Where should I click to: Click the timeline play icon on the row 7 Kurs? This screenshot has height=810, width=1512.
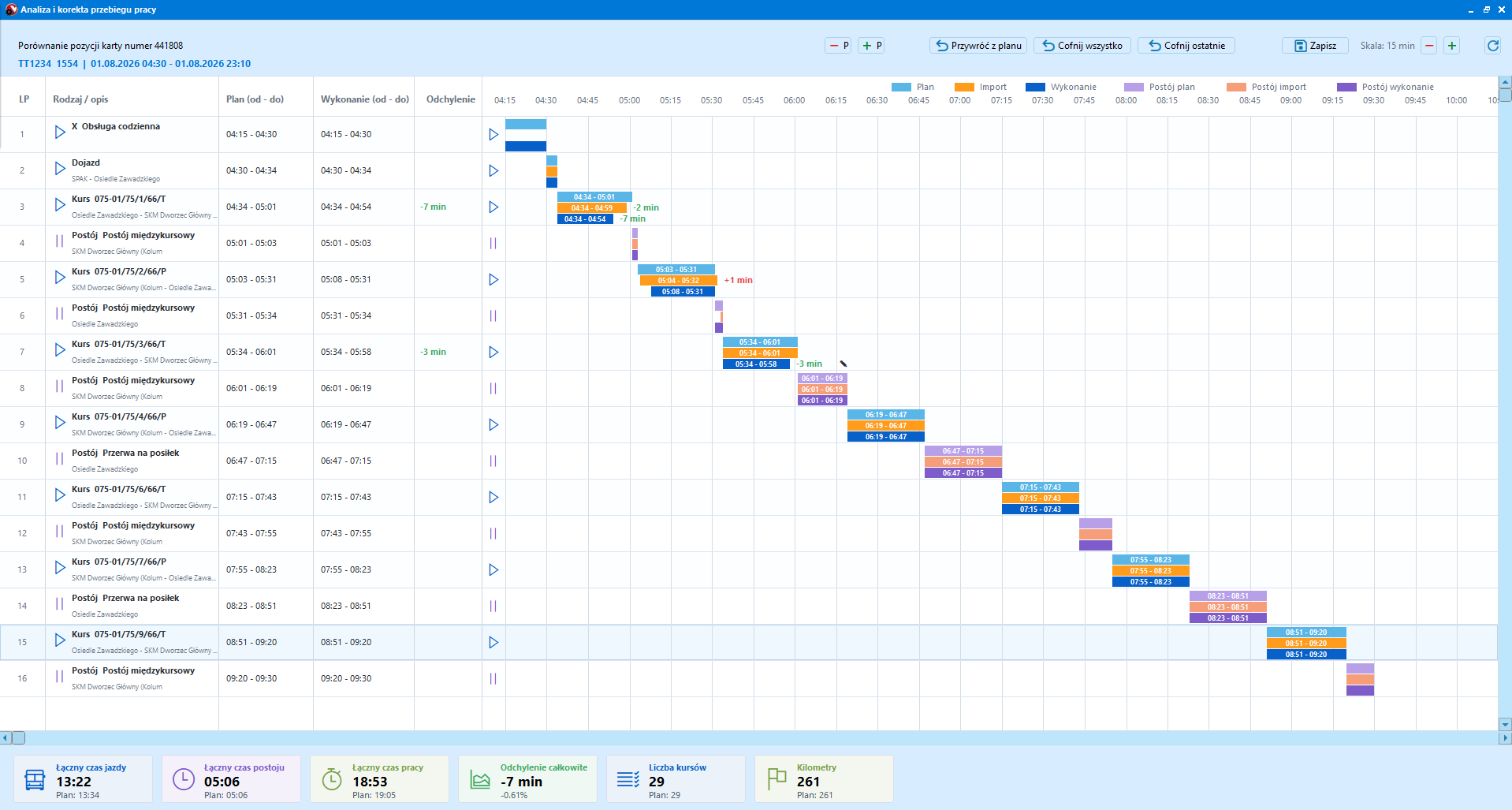point(493,352)
